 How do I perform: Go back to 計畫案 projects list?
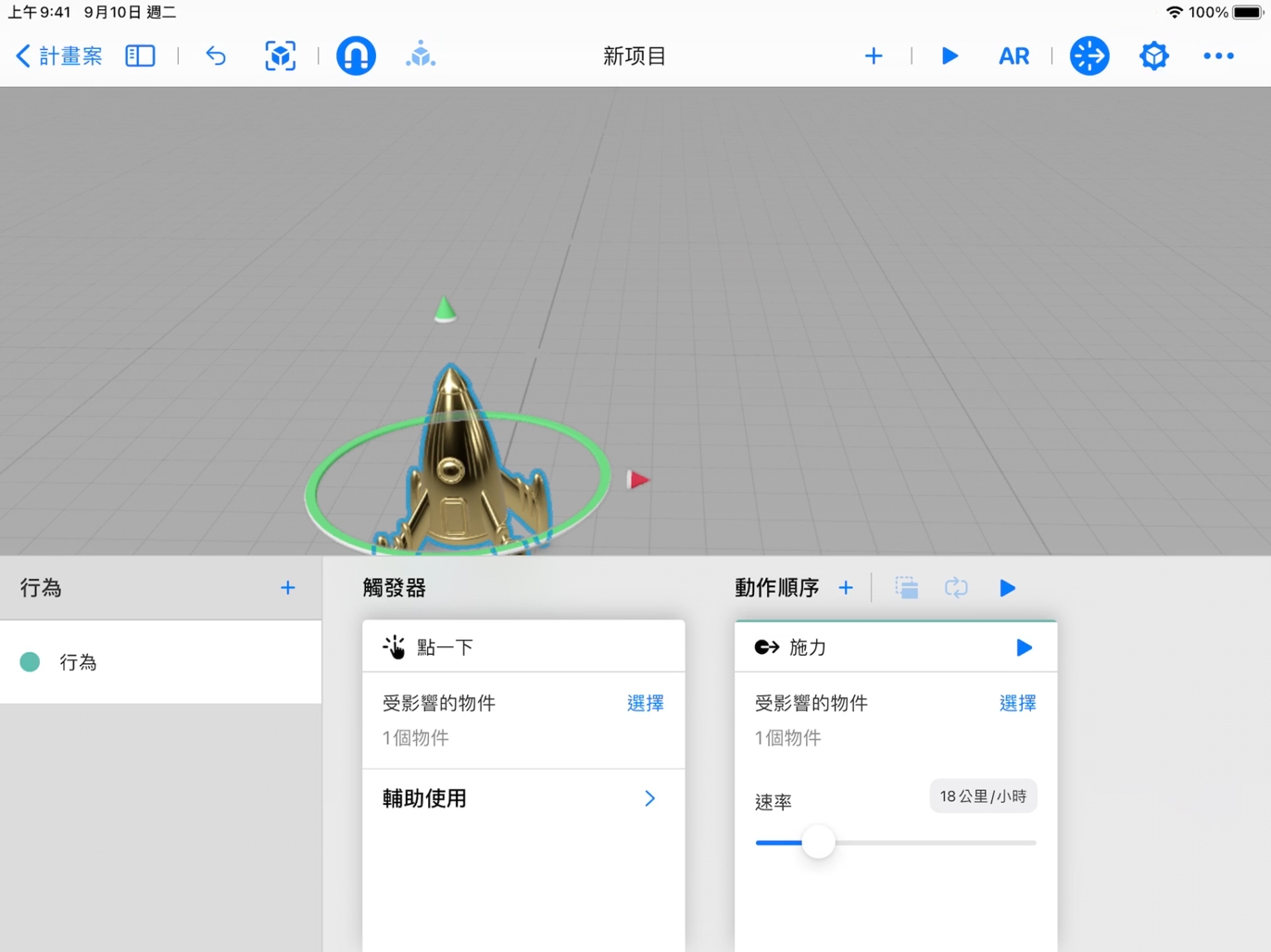point(58,56)
